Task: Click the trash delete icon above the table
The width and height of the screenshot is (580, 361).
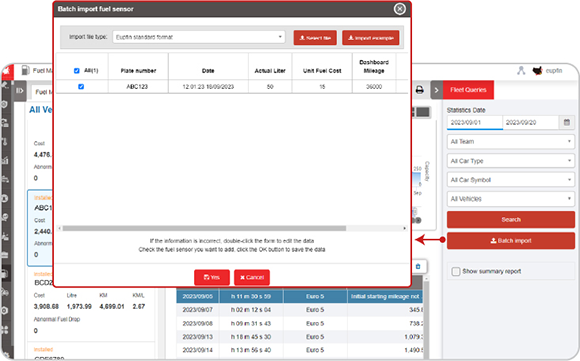Action: 418,266
